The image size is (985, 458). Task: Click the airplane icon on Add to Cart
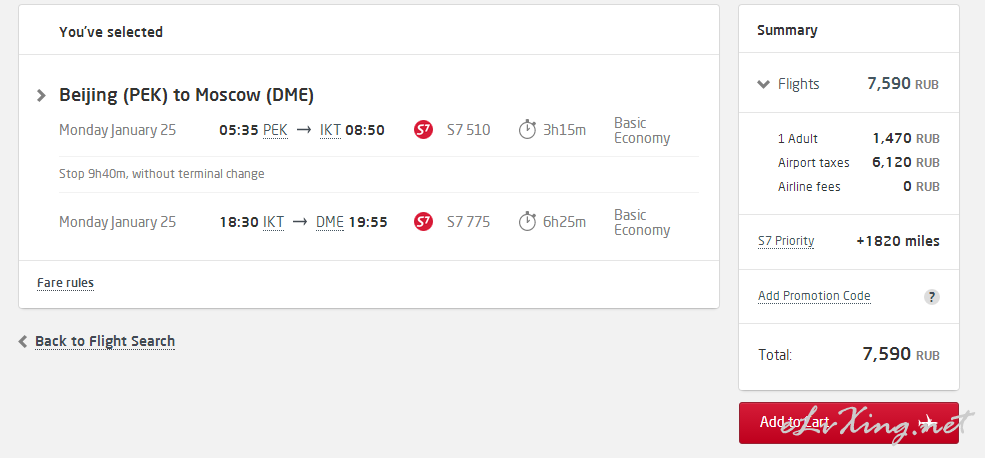click(x=928, y=422)
